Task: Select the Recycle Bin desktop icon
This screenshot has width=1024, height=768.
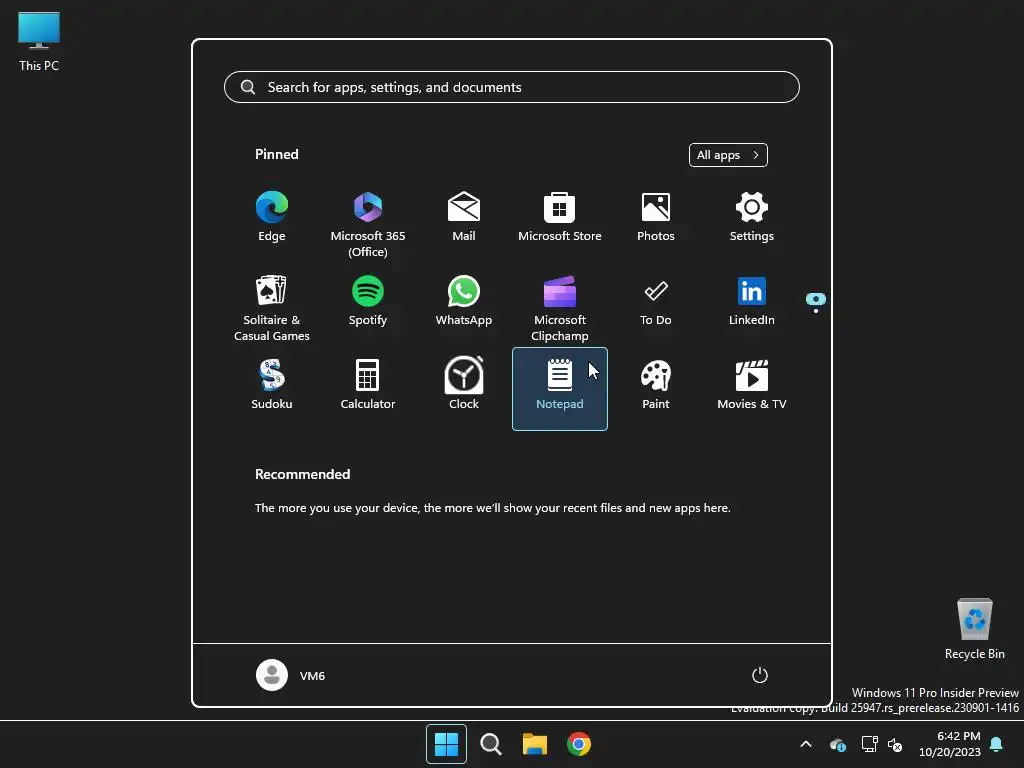Action: pyautogui.click(x=974, y=629)
